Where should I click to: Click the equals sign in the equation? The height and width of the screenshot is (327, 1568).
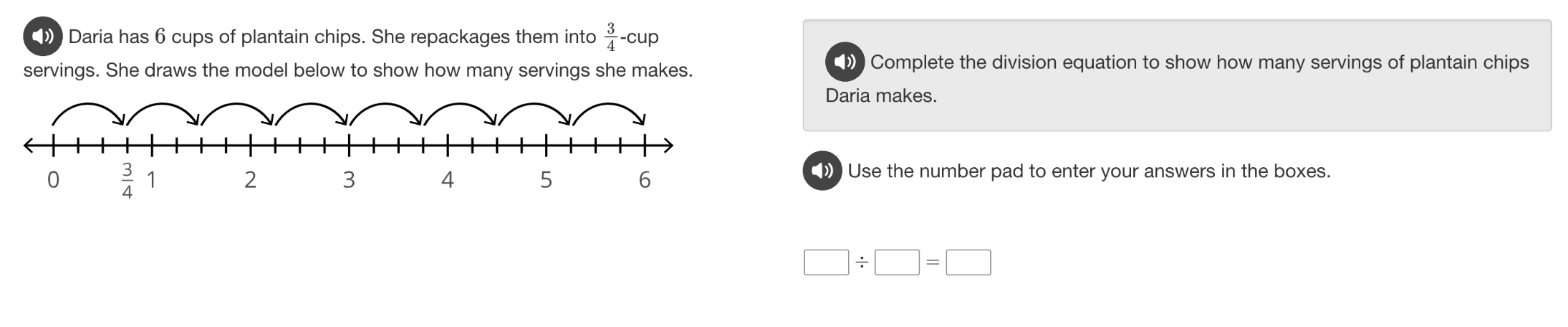point(933,263)
